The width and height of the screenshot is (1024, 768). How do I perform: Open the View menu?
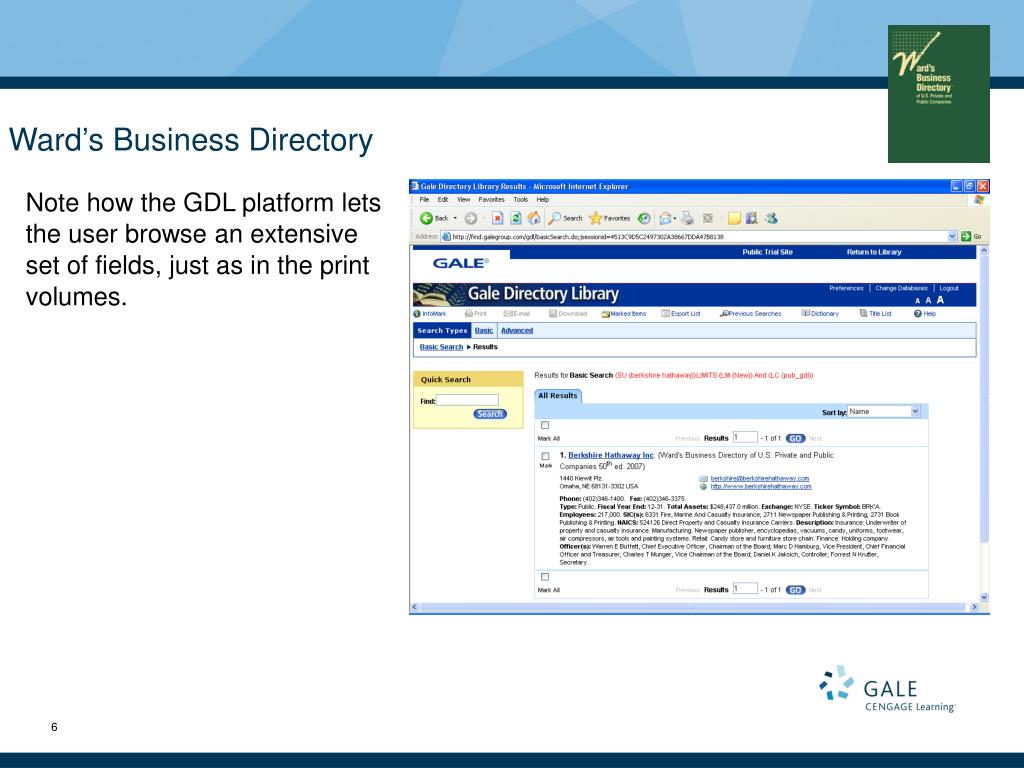click(x=464, y=200)
